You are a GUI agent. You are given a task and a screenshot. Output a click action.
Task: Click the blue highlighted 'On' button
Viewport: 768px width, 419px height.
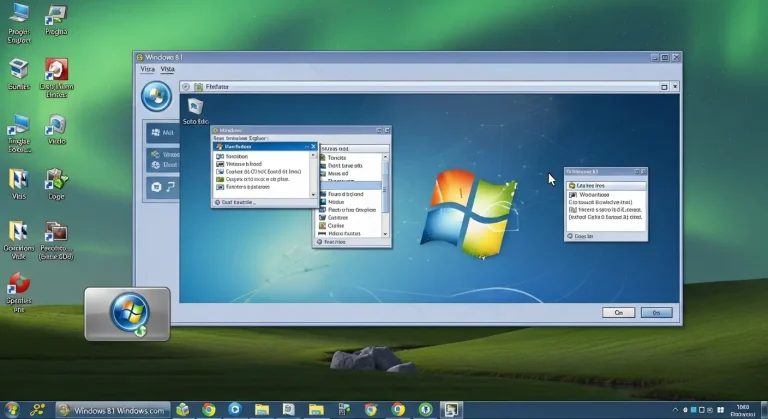(656, 313)
